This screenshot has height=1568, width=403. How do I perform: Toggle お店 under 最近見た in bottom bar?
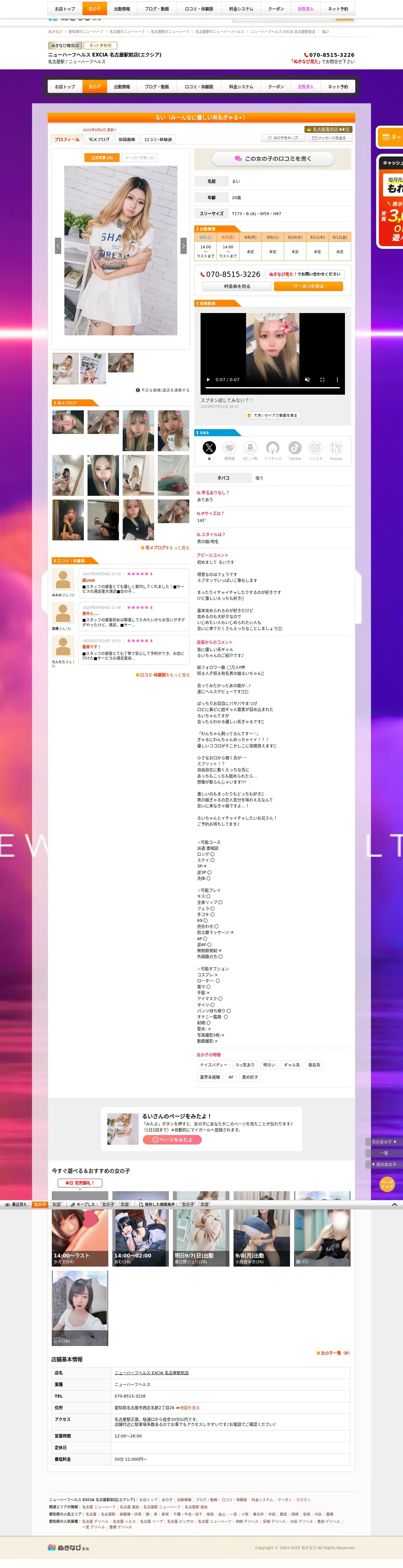pos(56,1205)
